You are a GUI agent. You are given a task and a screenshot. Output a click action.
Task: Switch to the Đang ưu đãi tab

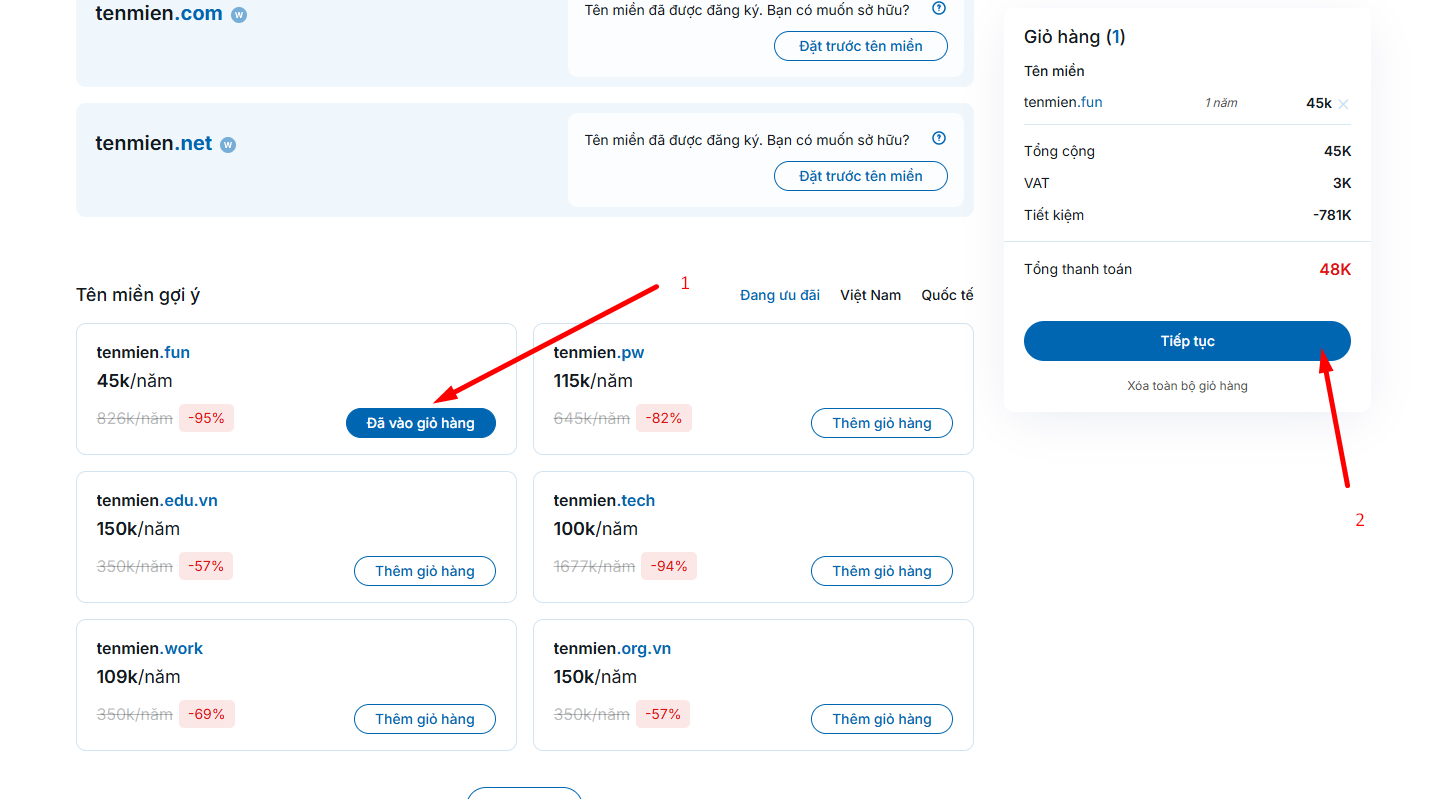point(779,295)
